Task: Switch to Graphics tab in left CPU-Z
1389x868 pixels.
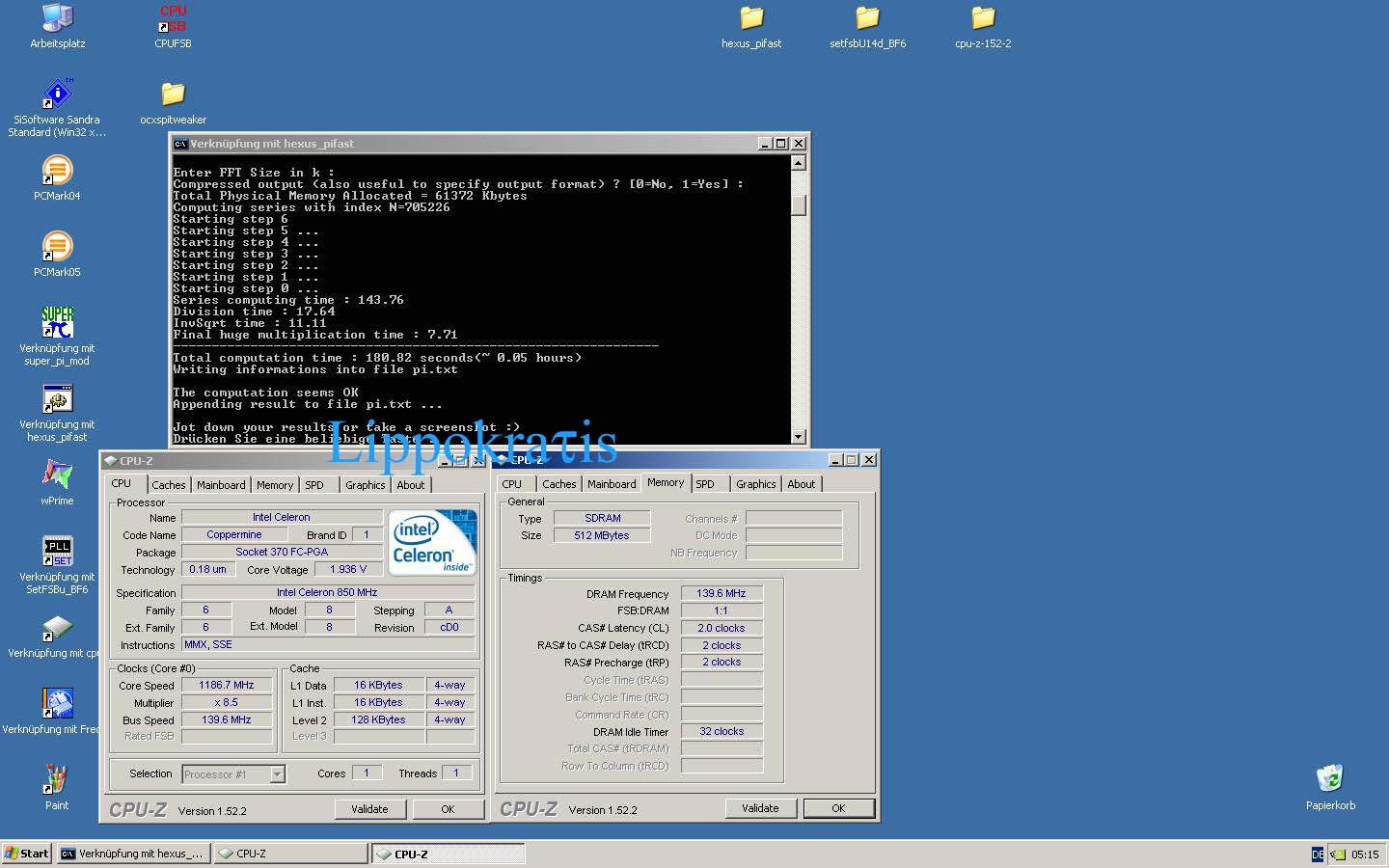Action: pyautogui.click(x=365, y=485)
